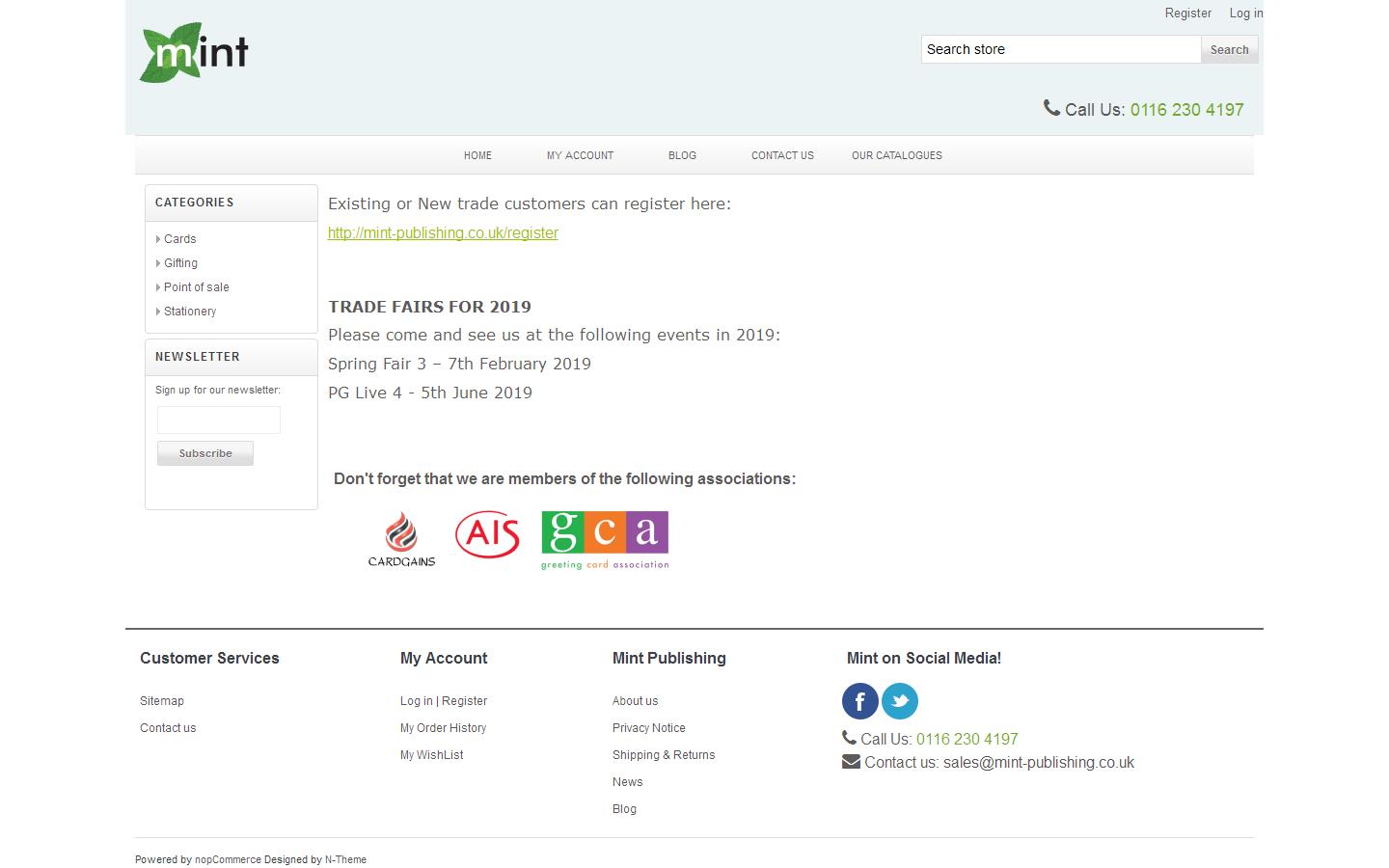Click the Mint Publishing logo

(x=193, y=53)
